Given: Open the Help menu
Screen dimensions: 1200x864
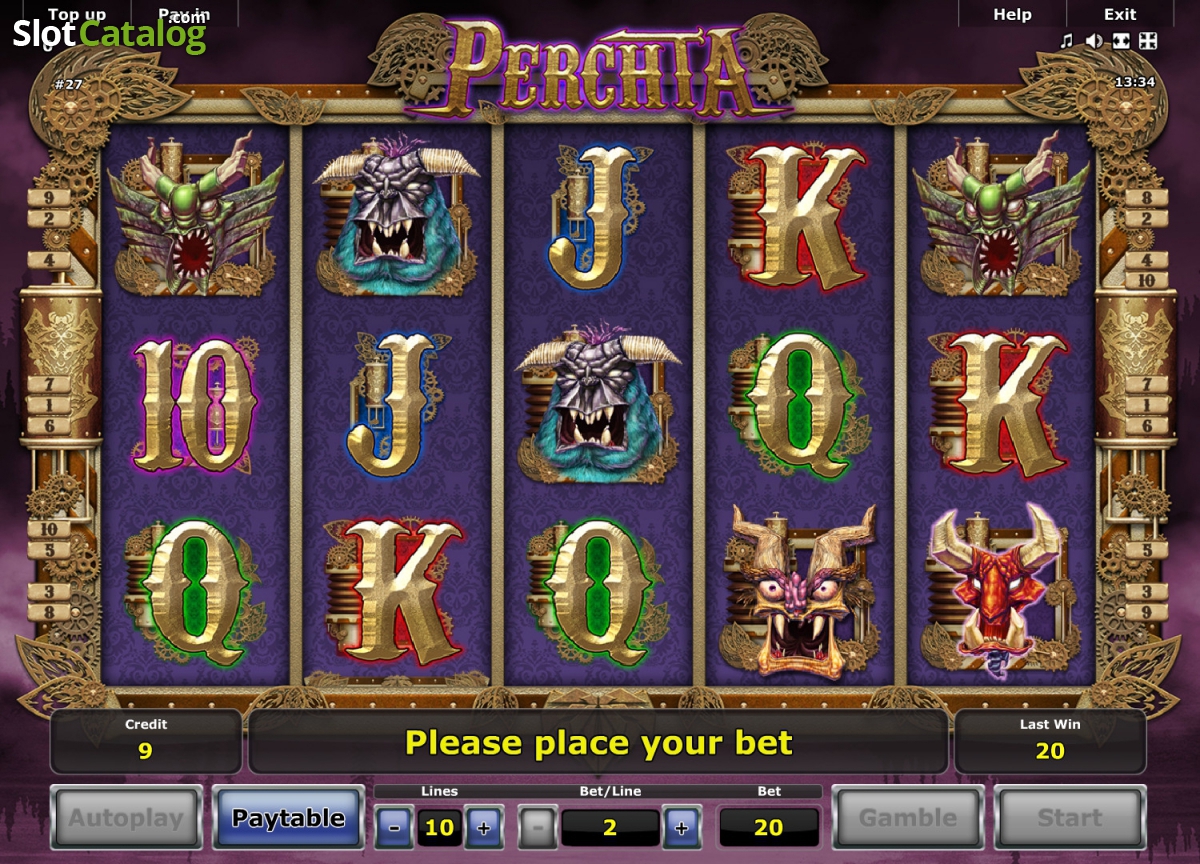Looking at the screenshot, I should [1012, 14].
